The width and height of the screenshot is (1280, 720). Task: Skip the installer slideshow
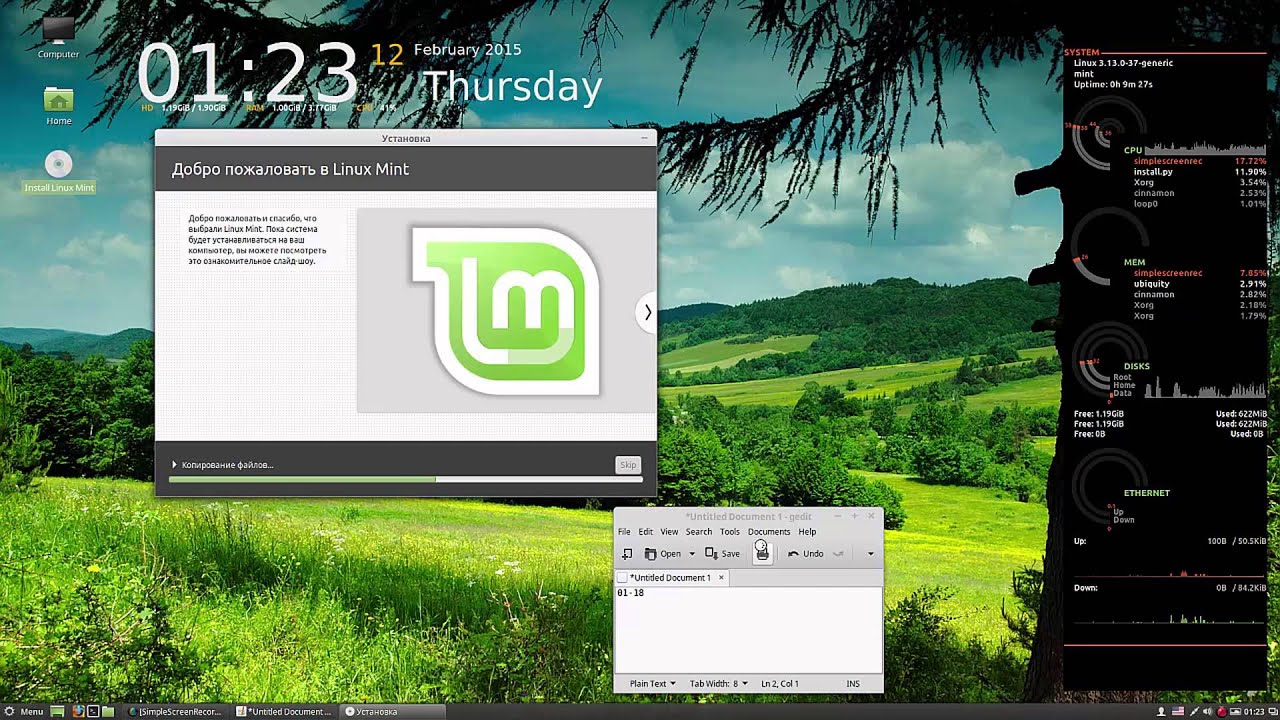coord(628,465)
